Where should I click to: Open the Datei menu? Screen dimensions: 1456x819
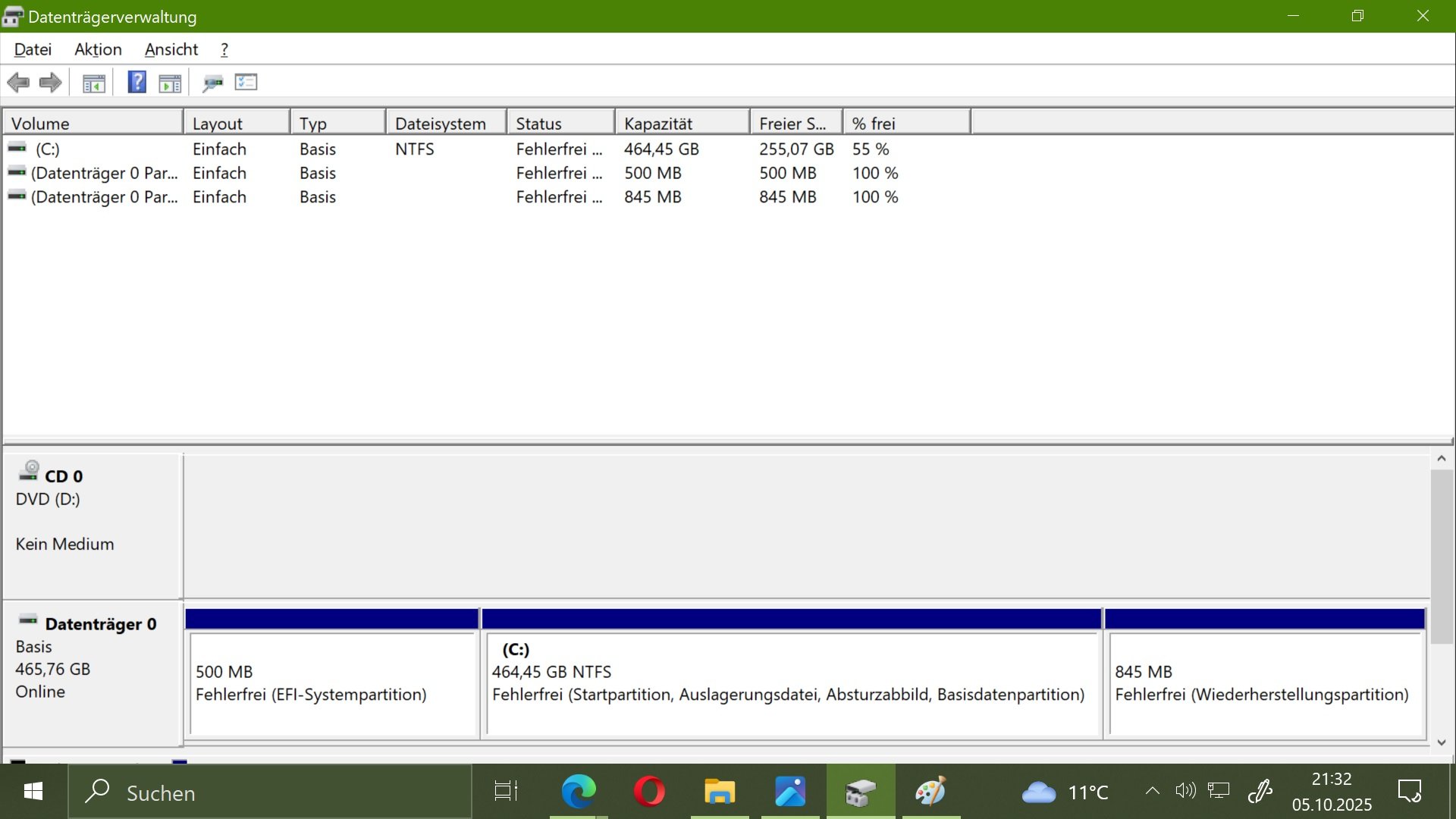click(x=33, y=49)
